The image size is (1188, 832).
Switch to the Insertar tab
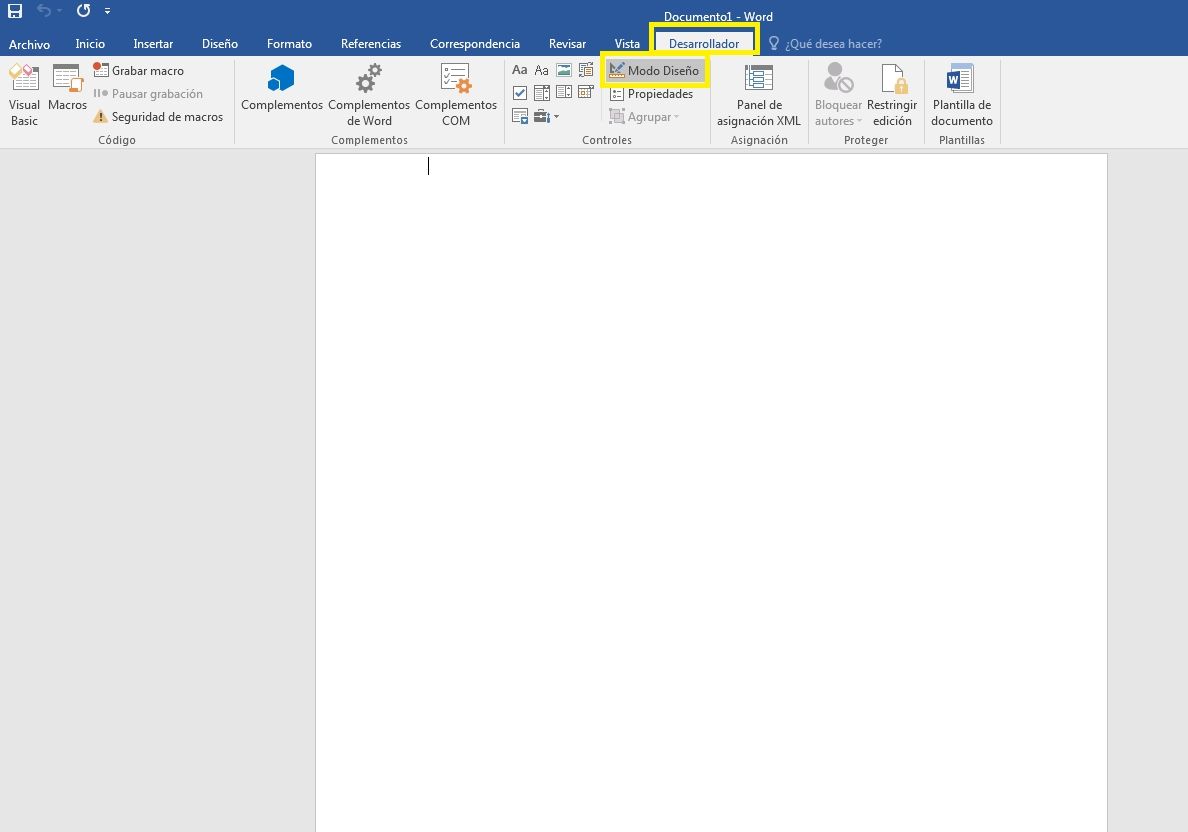(153, 44)
